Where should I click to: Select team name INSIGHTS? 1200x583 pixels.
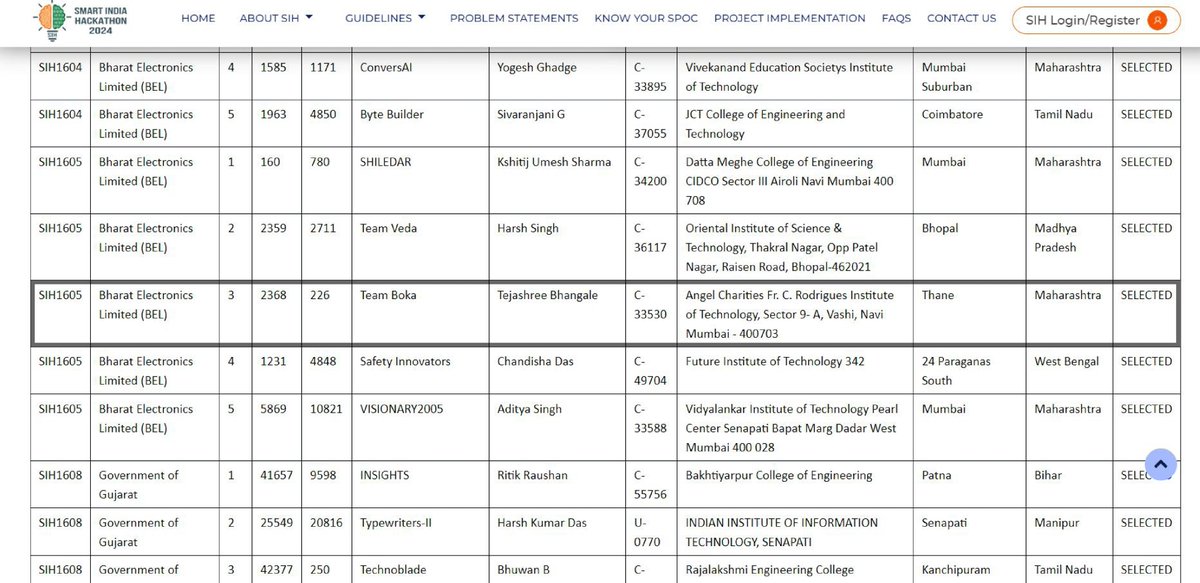tap(385, 475)
